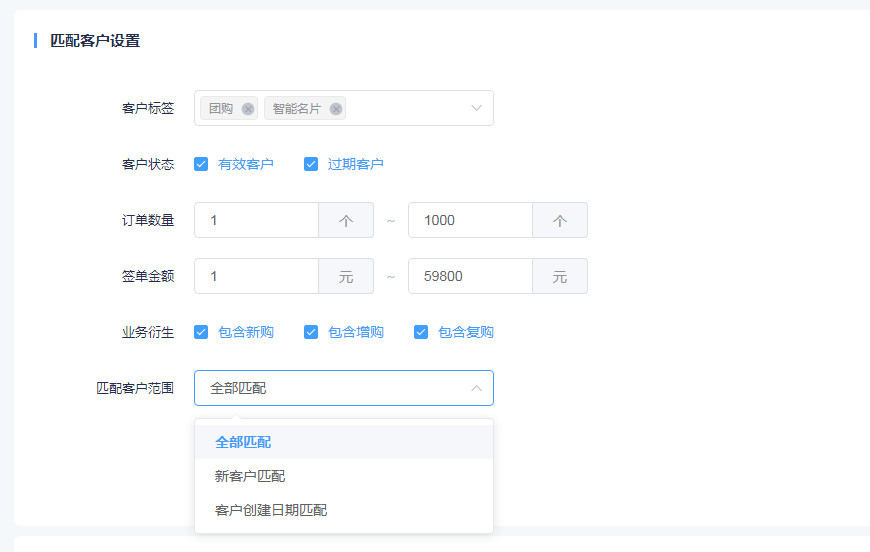Uncheck the 包含新购 checkbox

click(x=201, y=332)
